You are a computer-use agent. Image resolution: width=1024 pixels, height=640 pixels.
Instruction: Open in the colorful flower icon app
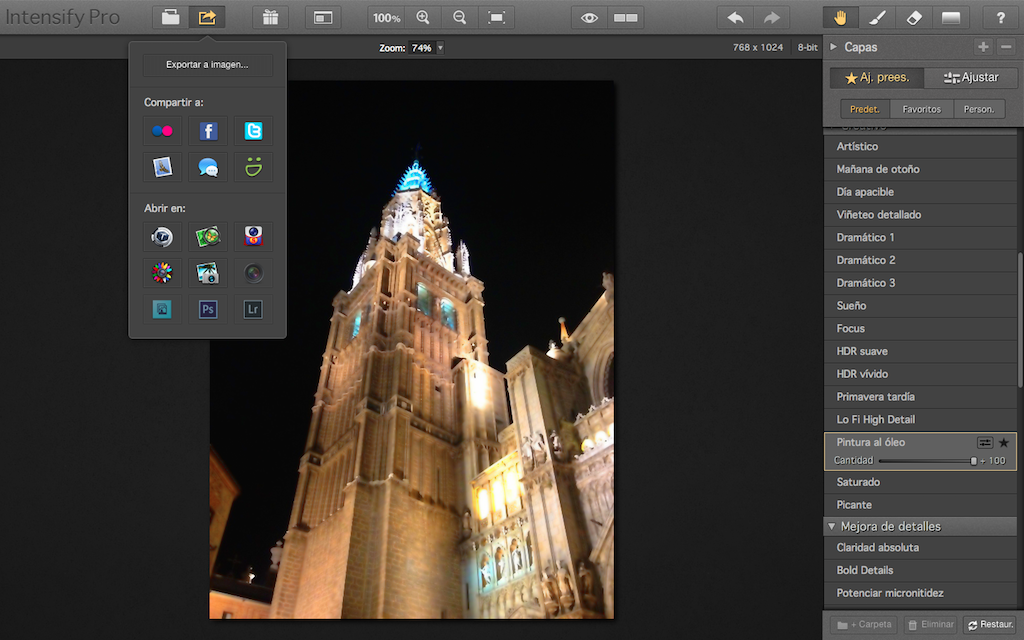[x=162, y=272]
